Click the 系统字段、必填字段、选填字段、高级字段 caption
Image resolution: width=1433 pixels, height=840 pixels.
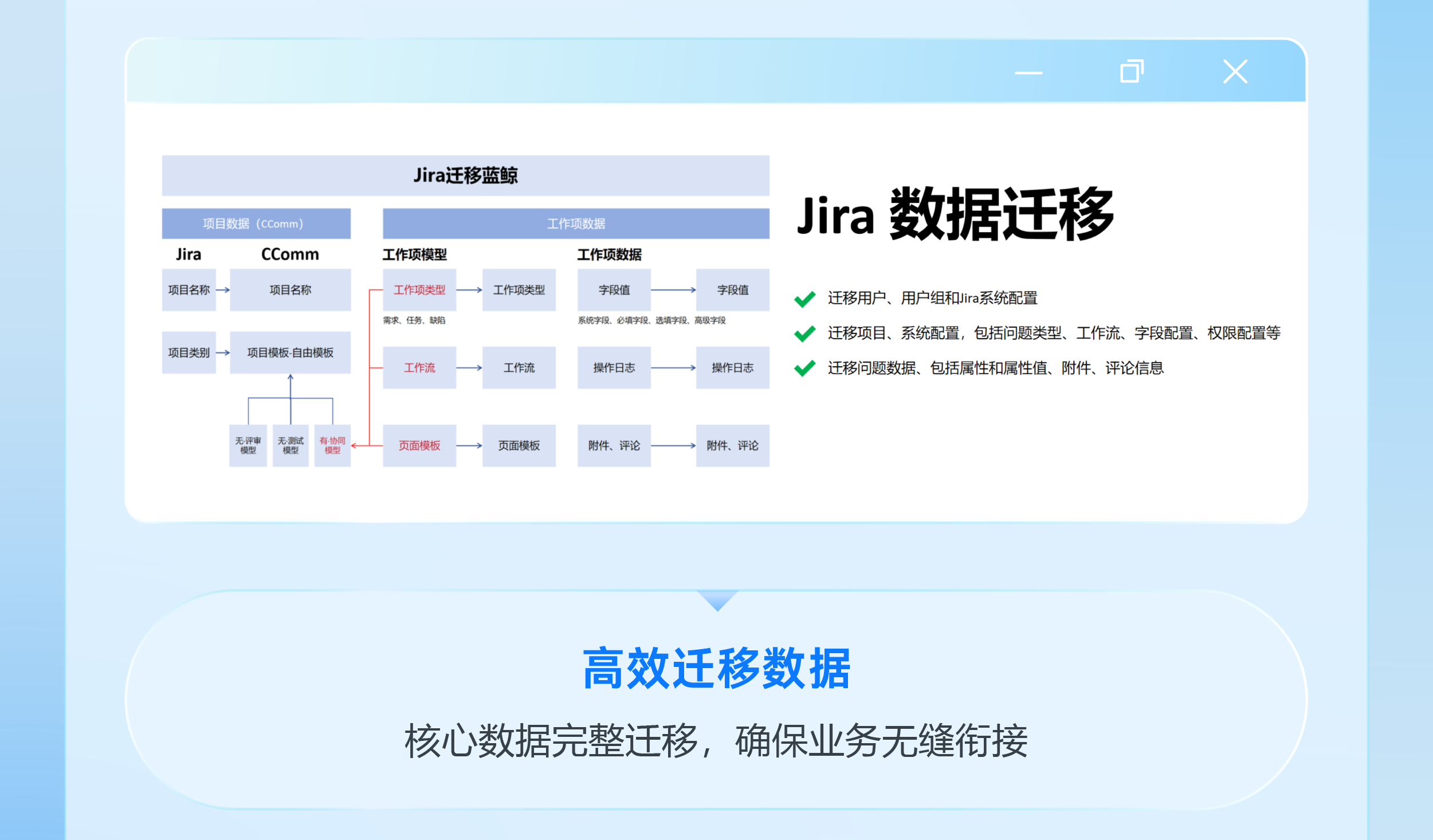tap(652, 320)
